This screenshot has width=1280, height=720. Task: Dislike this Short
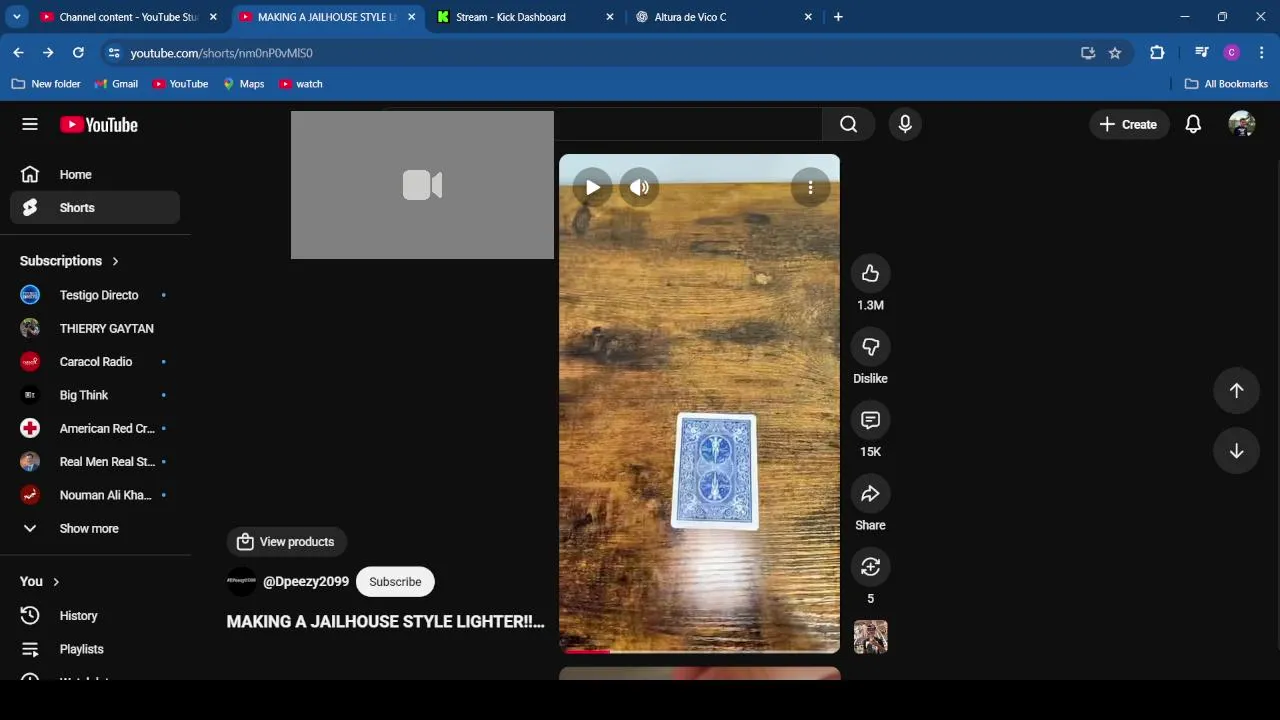870,346
